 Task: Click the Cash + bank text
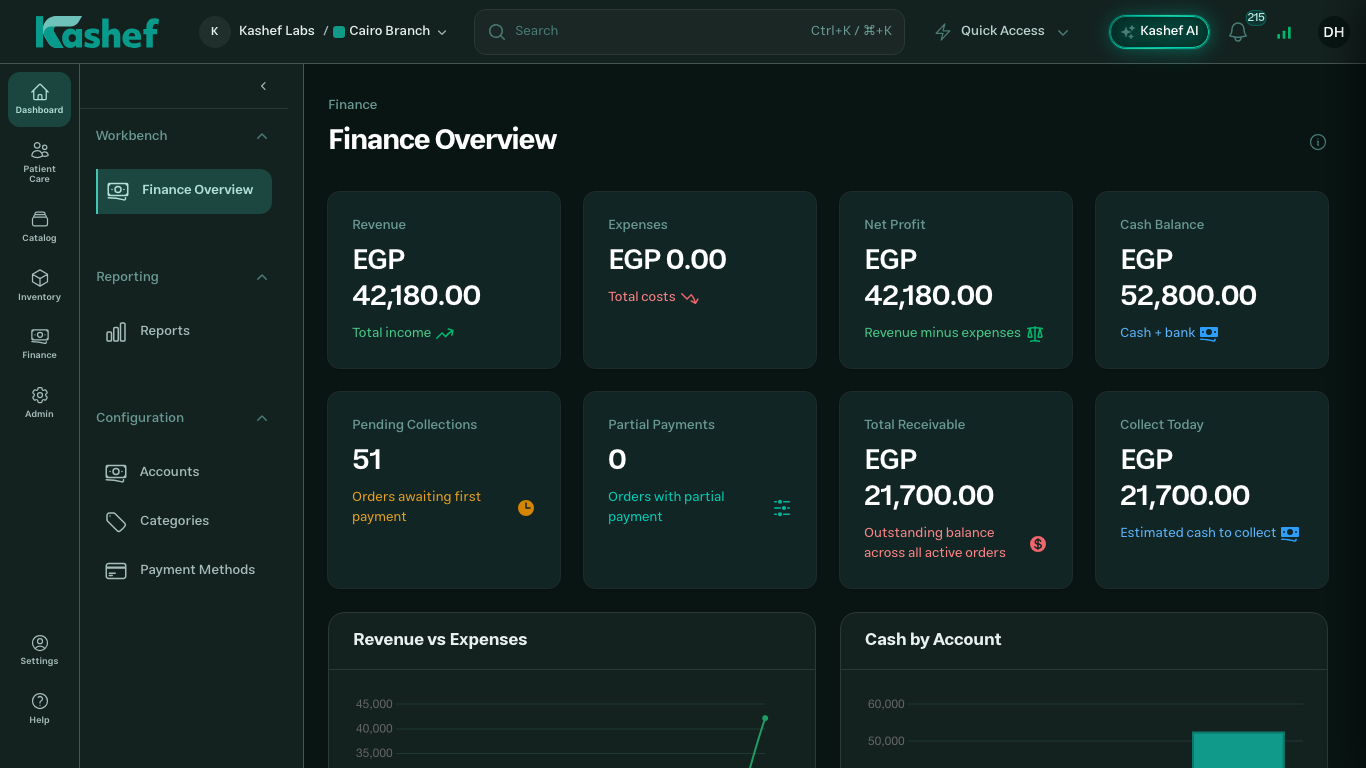(1158, 333)
